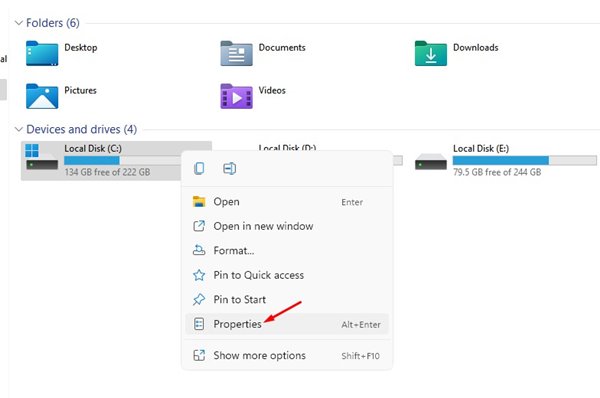Collapse the Devices and drives (4) chevron
This screenshot has height=398, width=600.
18,129
